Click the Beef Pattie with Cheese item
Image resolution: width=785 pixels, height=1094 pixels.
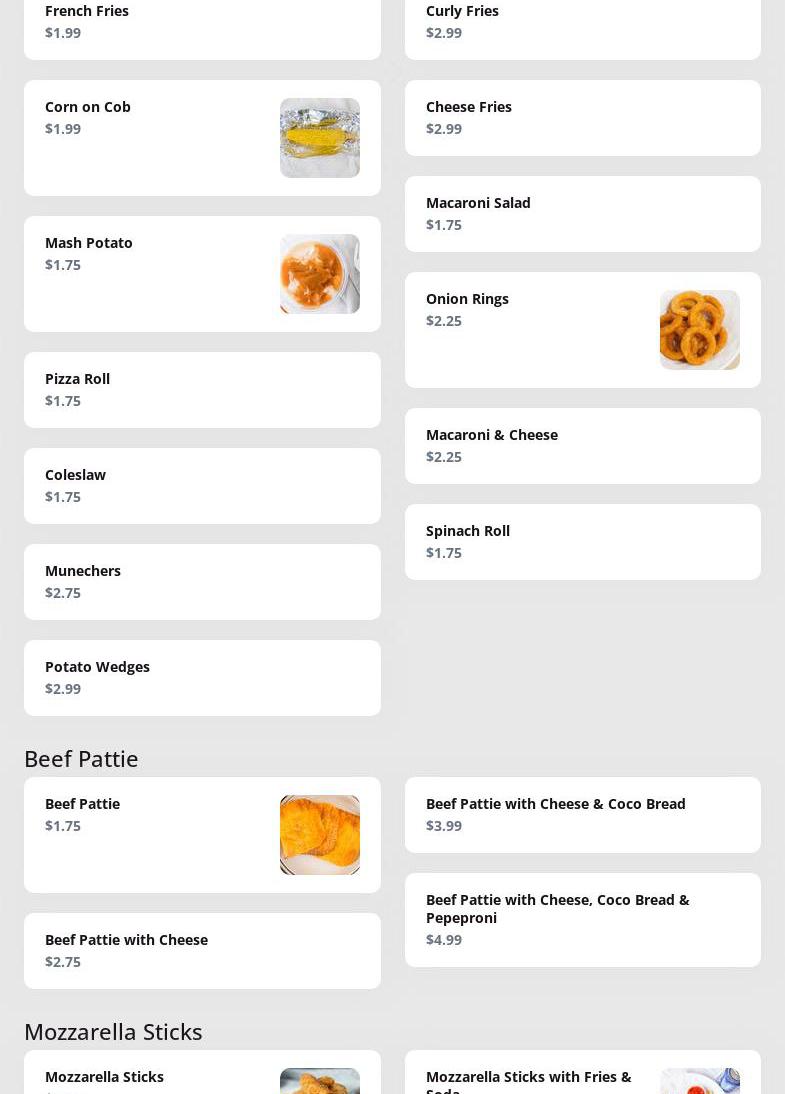(x=200, y=951)
